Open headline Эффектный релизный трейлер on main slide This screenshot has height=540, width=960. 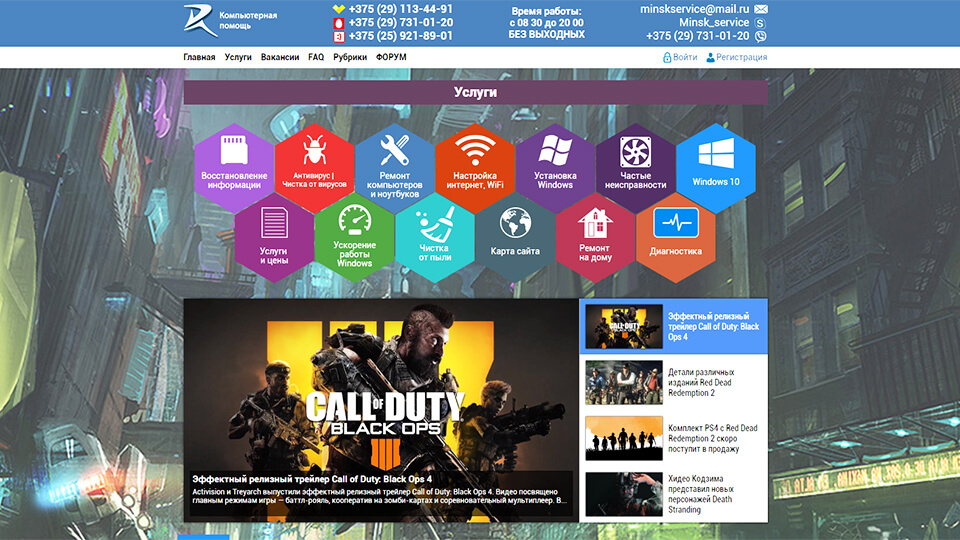coord(312,479)
